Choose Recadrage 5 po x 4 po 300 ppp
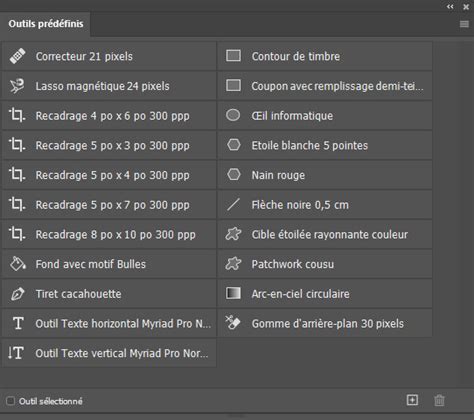The width and height of the screenshot is (474, 420). click(109, 175)
